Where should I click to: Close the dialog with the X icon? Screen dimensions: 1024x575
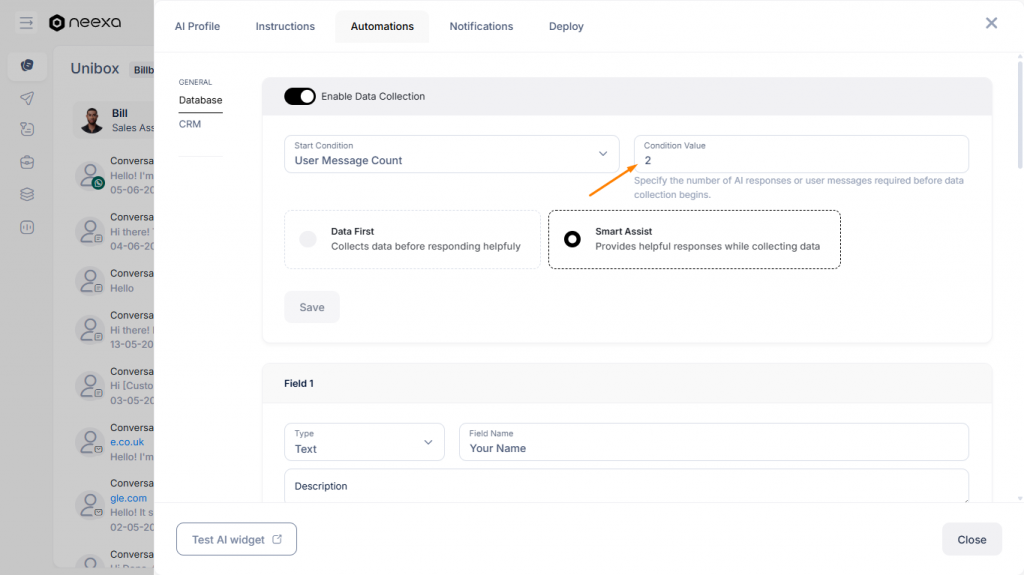(991, 23)
